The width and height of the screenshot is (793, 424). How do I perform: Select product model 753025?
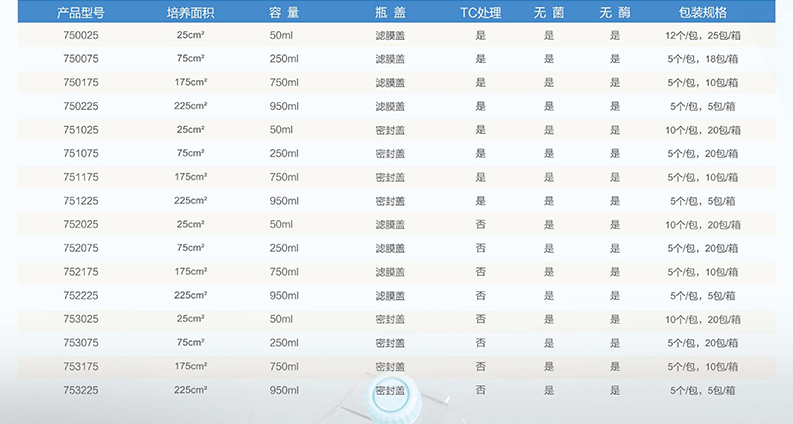click(x=81, y=319)
